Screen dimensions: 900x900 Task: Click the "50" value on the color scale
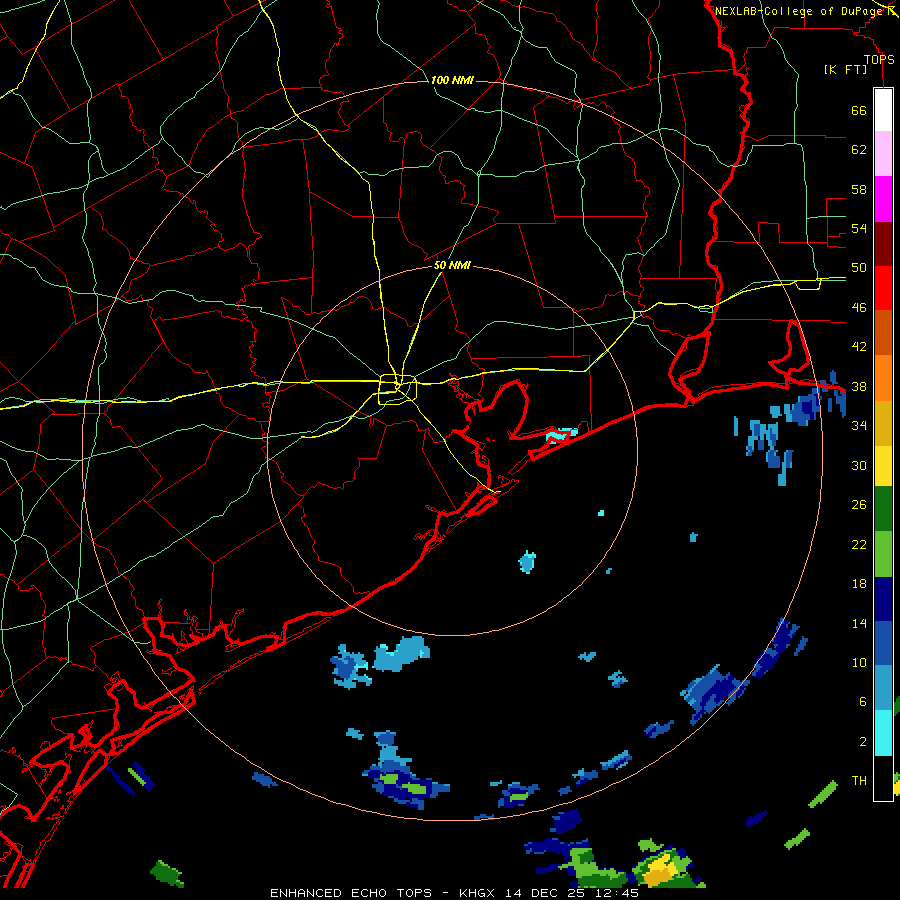pyautogui.click(x=859, y=268)
